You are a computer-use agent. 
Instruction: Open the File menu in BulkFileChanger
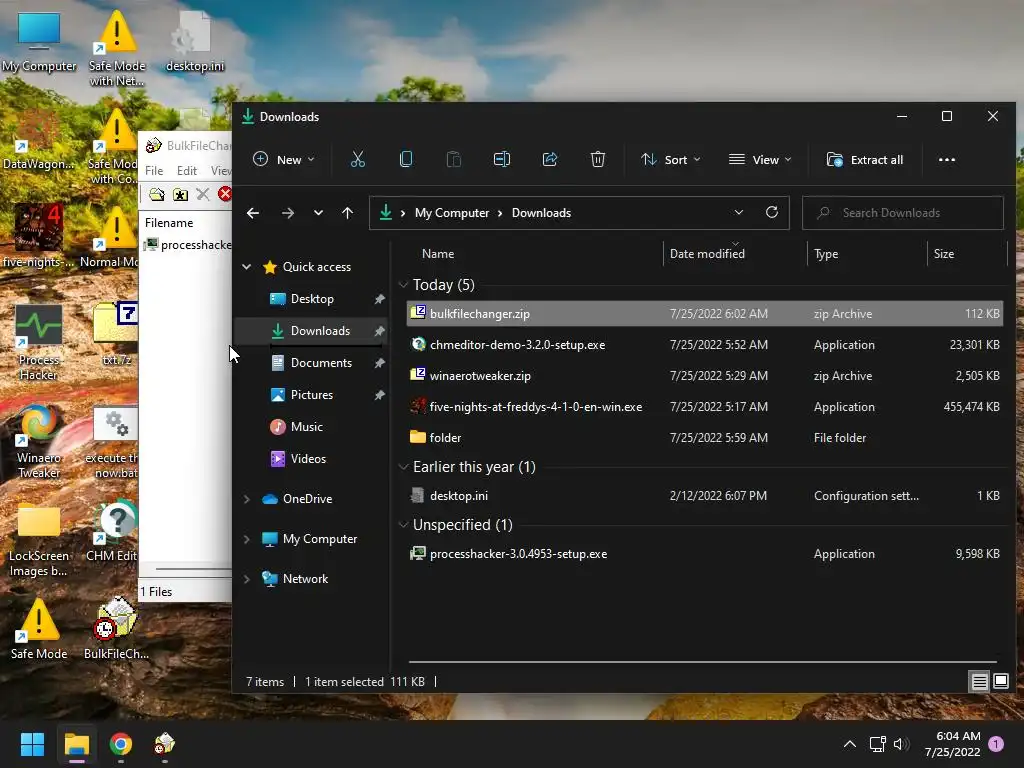click(x=154, y=170)
